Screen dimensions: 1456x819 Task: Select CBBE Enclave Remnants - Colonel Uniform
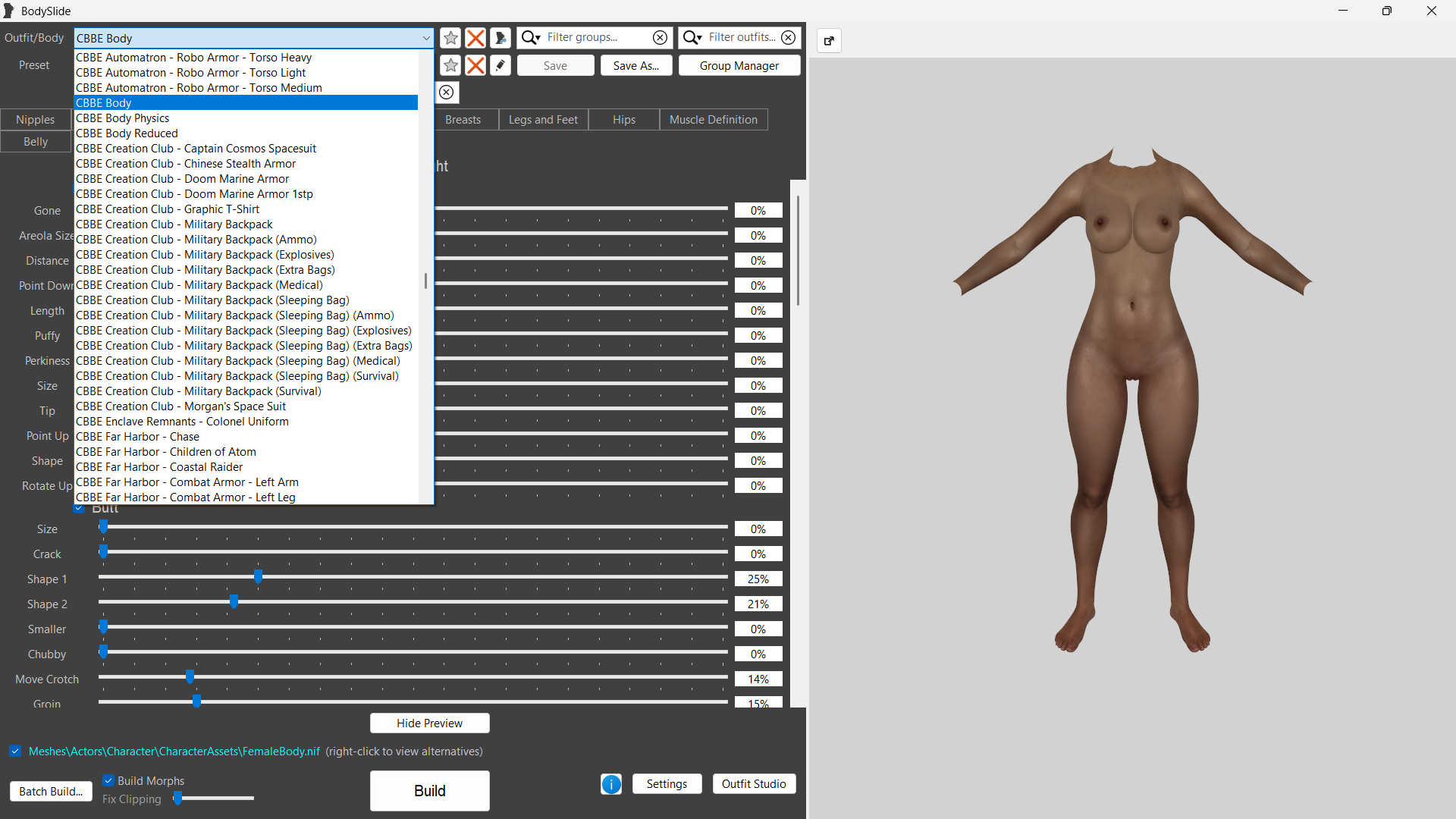click(x=246, y=422)
